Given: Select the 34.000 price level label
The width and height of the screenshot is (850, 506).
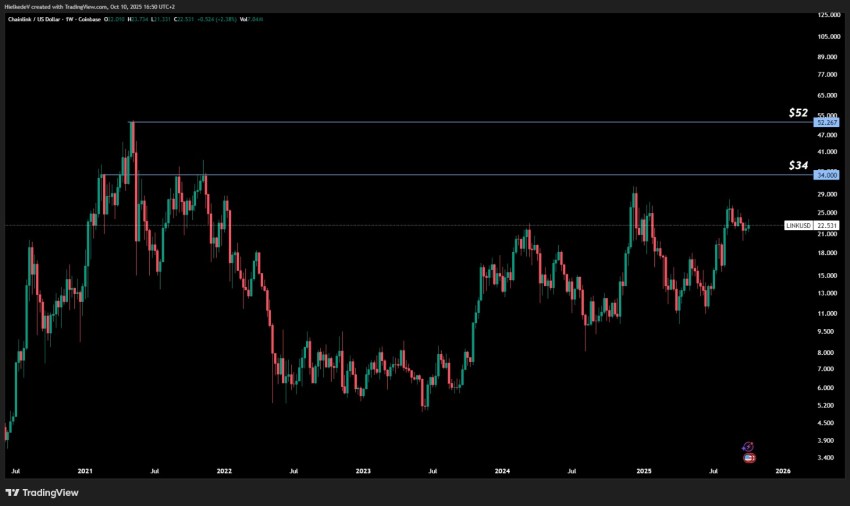Looking at the screenshot, I should point(825,175).
